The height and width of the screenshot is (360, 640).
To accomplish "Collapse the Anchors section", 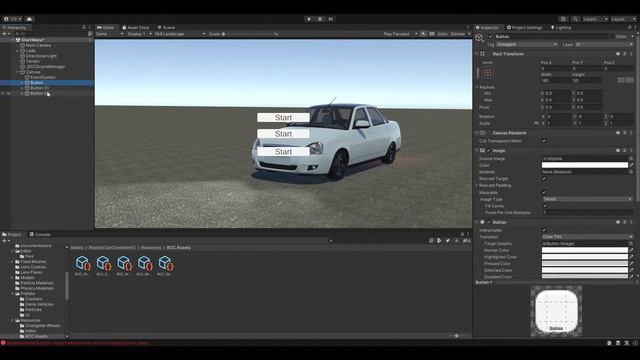I will pos(476,87).
